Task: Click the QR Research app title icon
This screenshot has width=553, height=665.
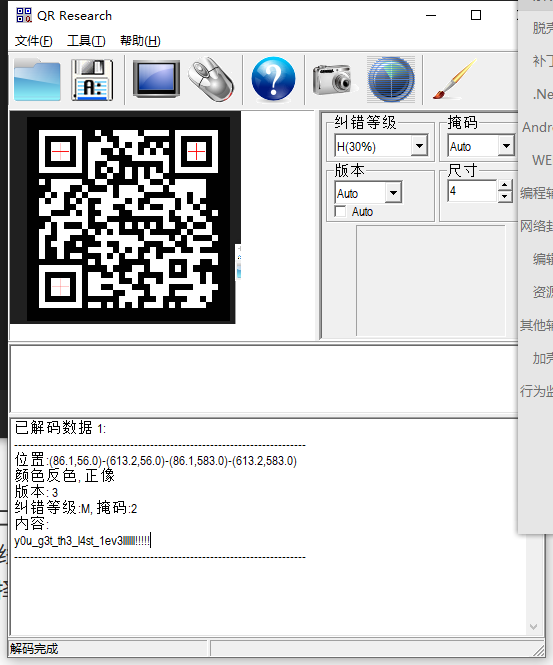Action: (x=24, y=15)
